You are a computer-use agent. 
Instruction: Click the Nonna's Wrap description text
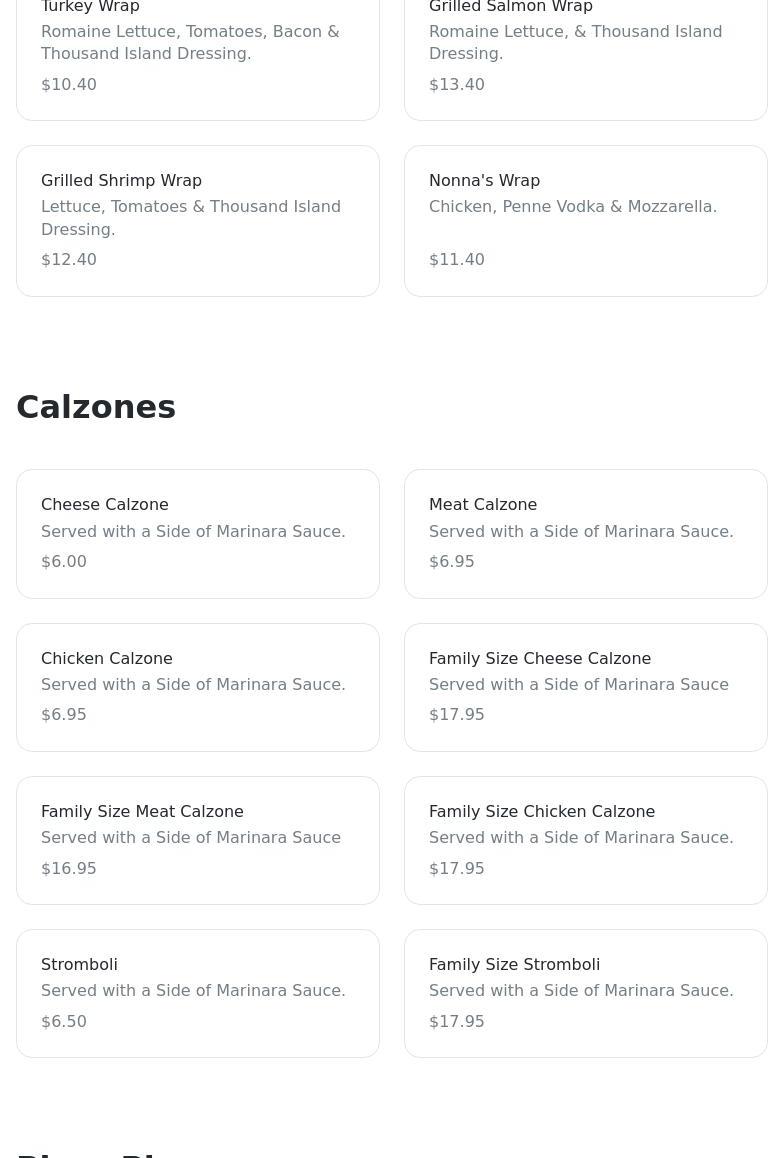(572, 207)
